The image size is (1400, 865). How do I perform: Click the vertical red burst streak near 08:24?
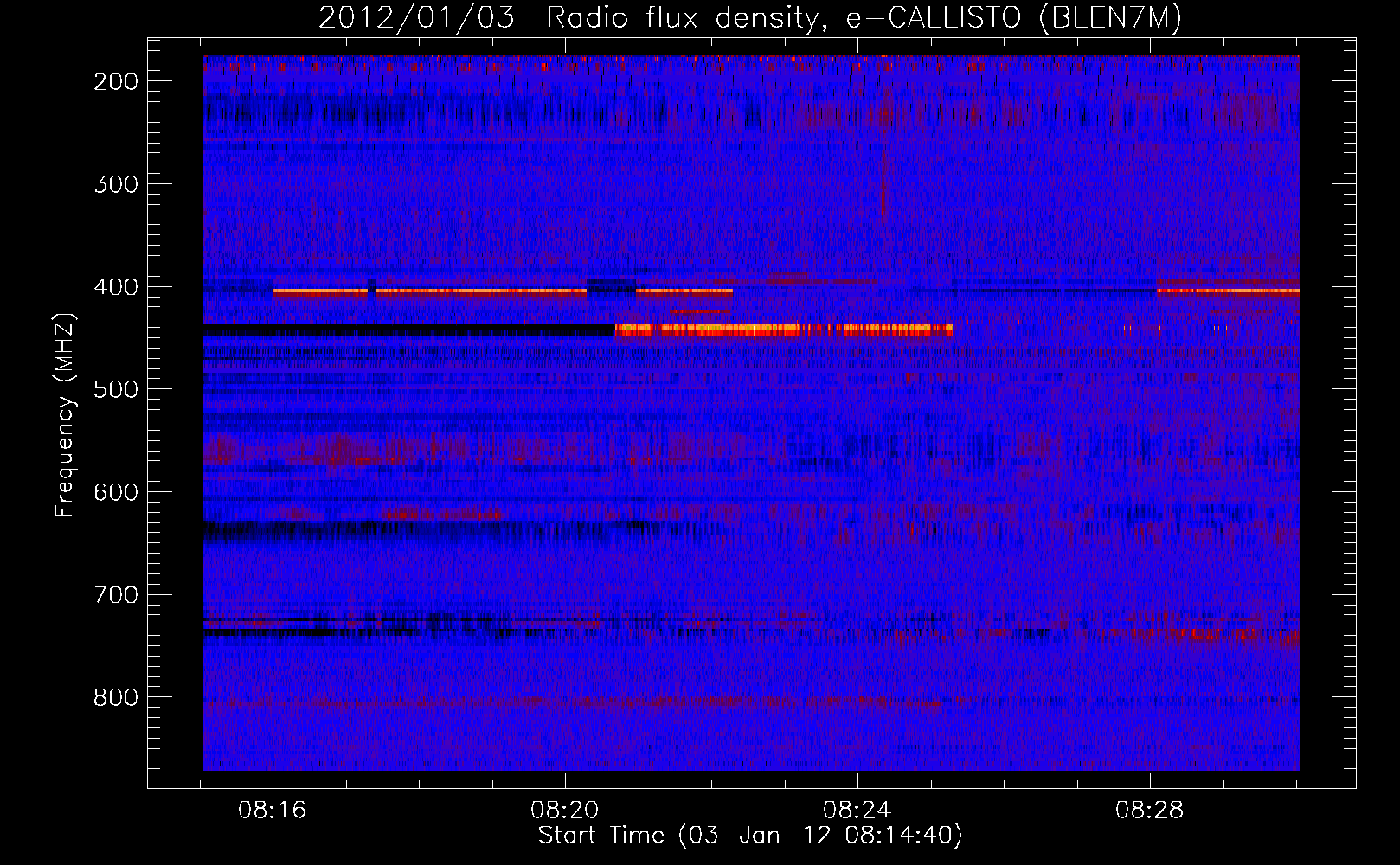(x=883, y=183)
